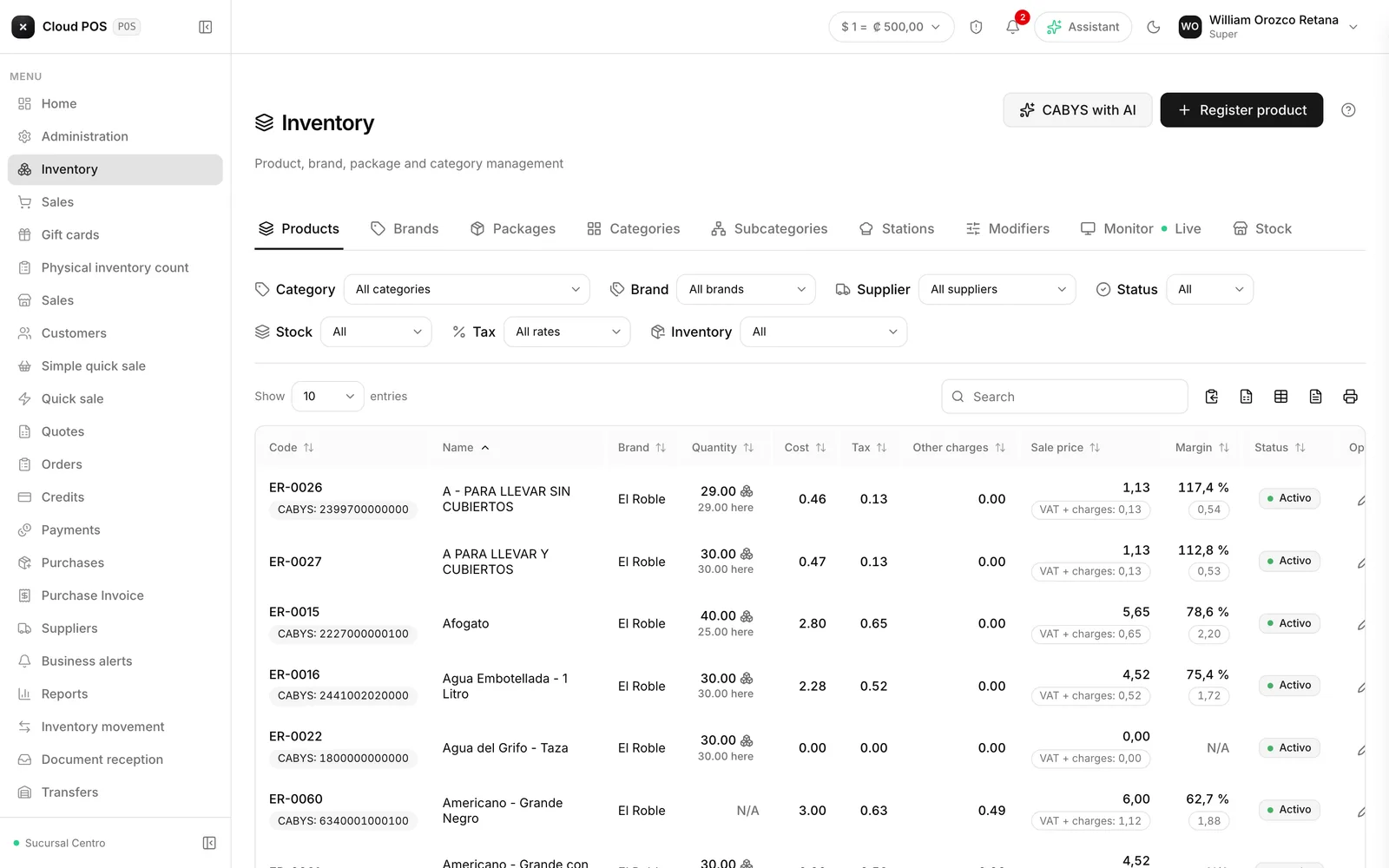
Task: Sort table by Name column
Action: 466,448
